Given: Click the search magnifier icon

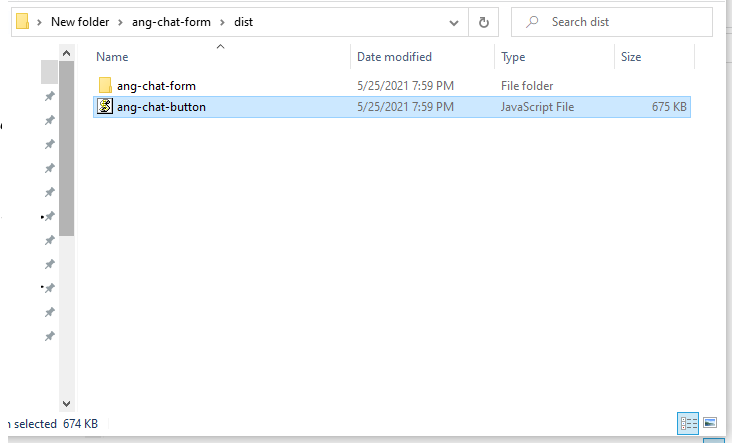Looking at the screenshot, I should click(x=531, y=22).
